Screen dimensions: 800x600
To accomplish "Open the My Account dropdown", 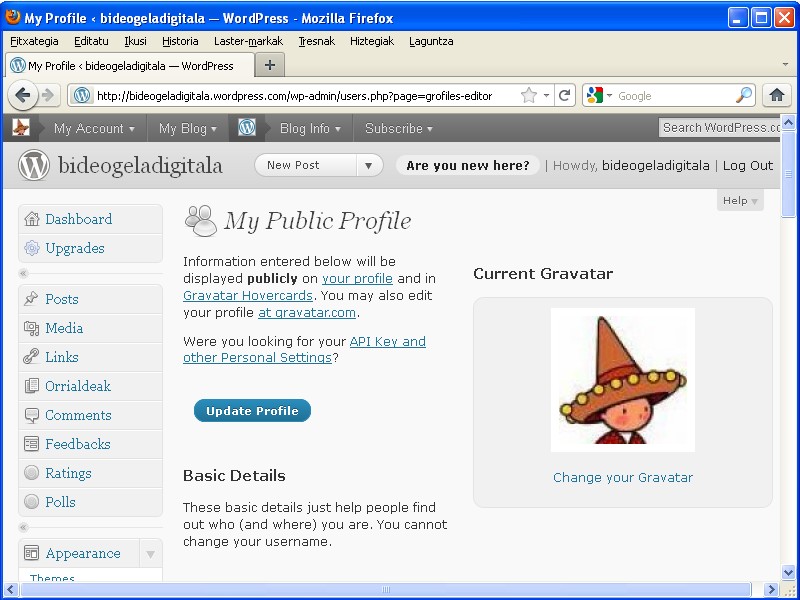I will point(94,128).
